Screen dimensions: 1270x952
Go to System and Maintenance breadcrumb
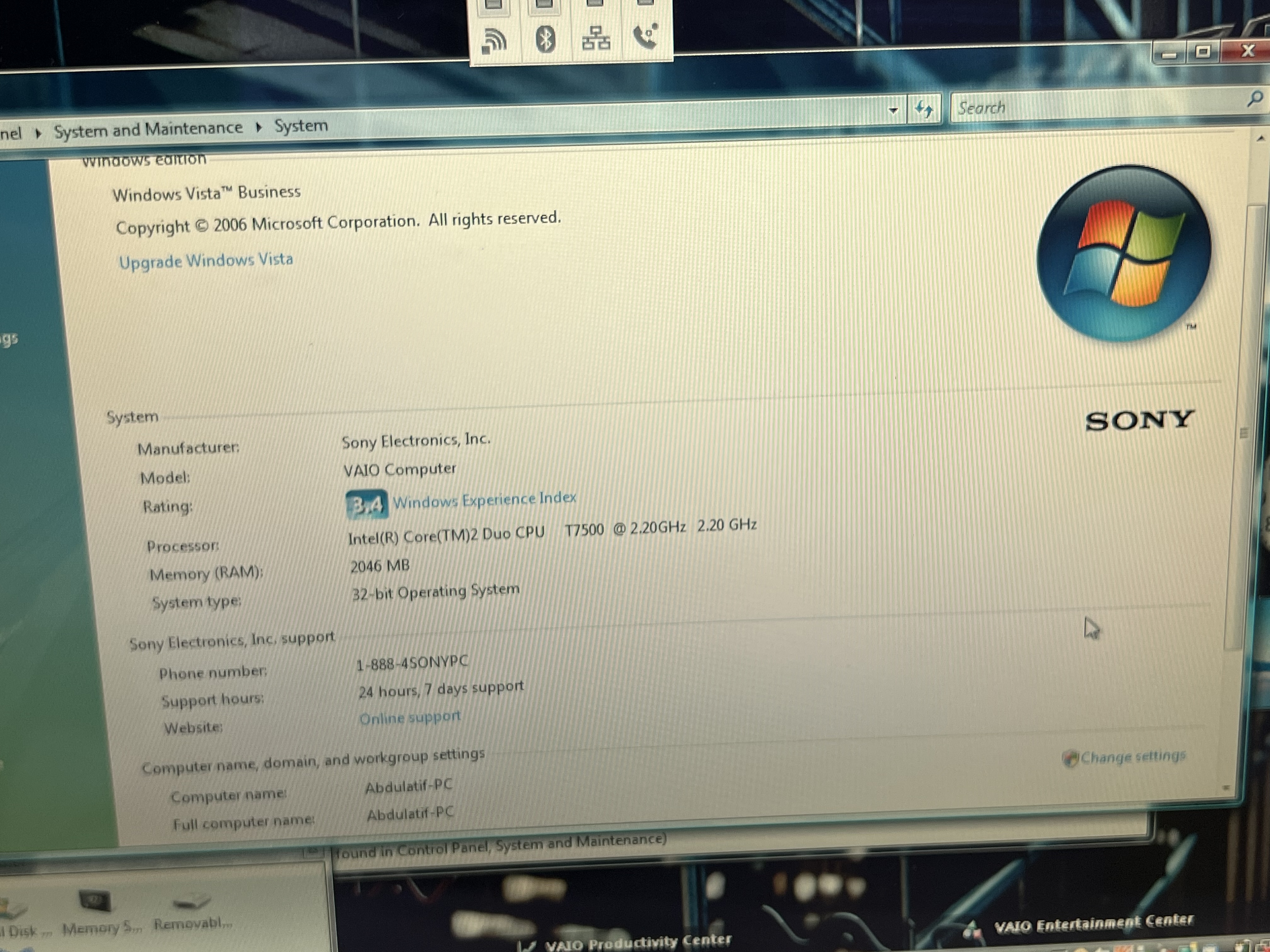tap(148, 129)
